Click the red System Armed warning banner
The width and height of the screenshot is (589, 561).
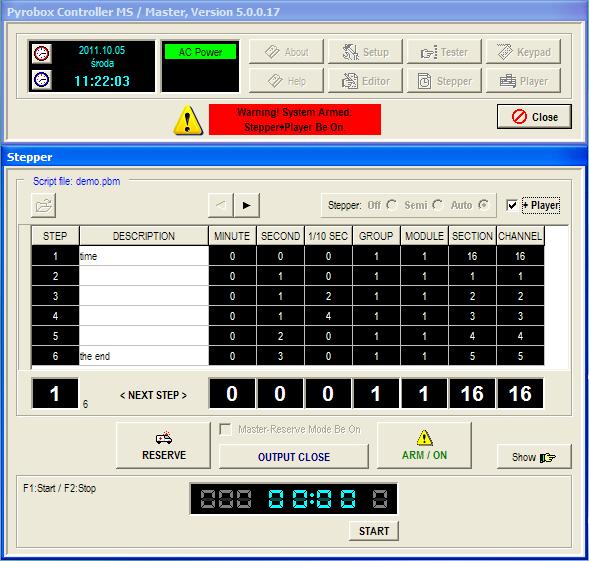click(x=295, y=119)
